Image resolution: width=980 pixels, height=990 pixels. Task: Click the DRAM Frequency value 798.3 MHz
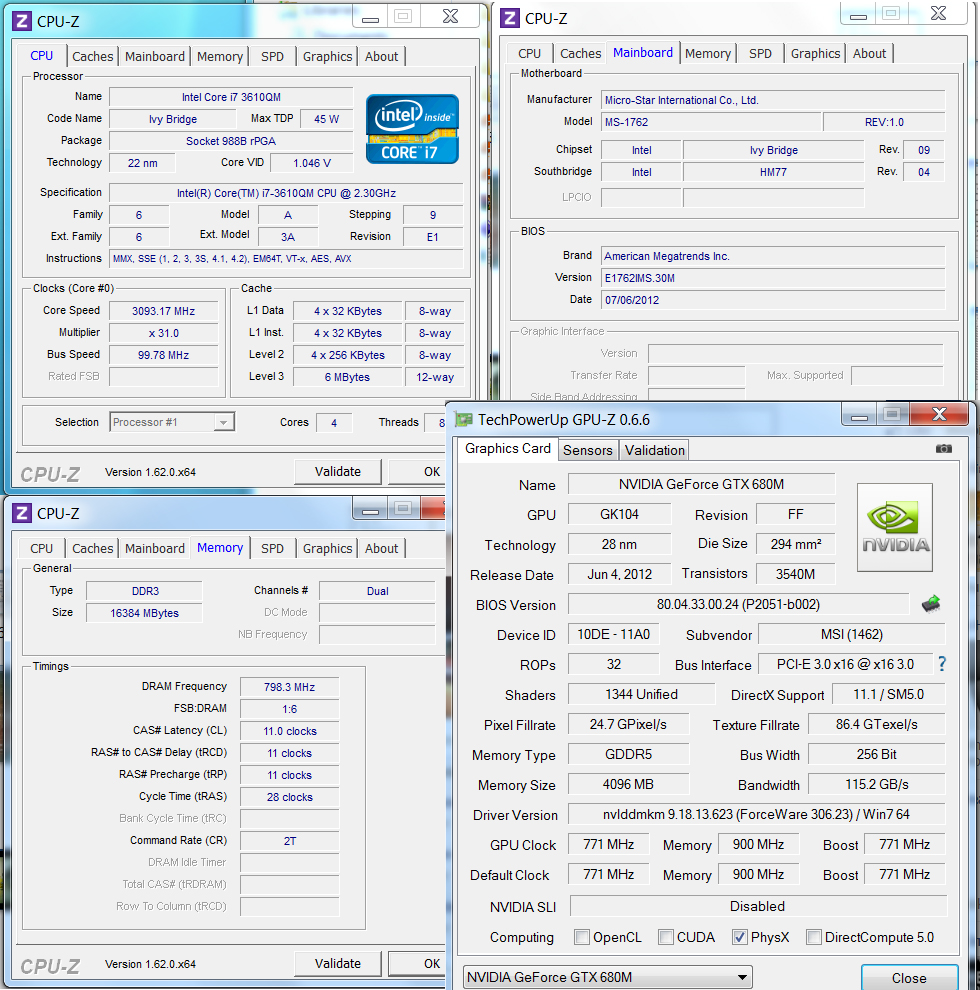pos(289,687)
